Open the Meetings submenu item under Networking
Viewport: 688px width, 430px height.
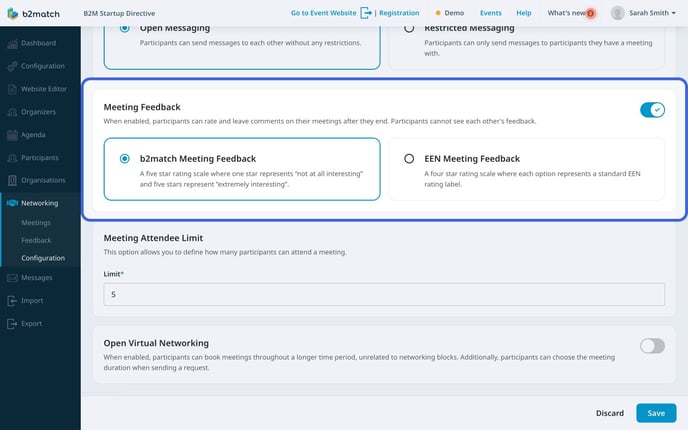click(x=36, y=223)
